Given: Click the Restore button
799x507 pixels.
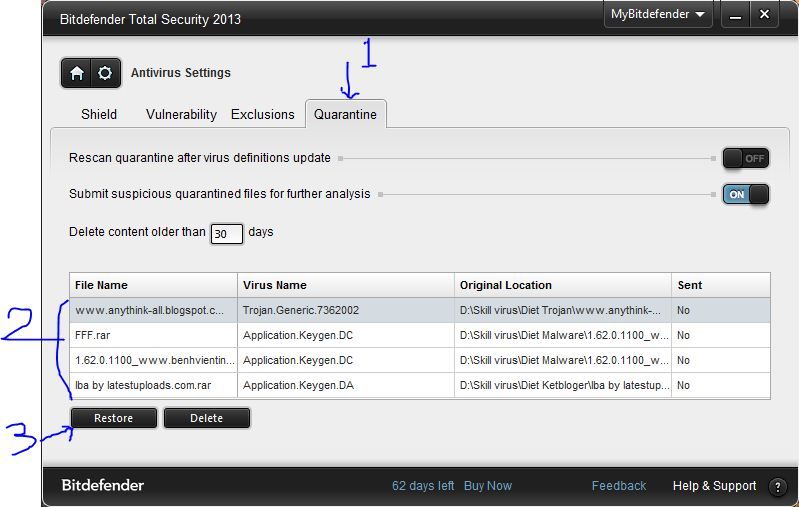Looking at the screenshot, I should (114, 418).
